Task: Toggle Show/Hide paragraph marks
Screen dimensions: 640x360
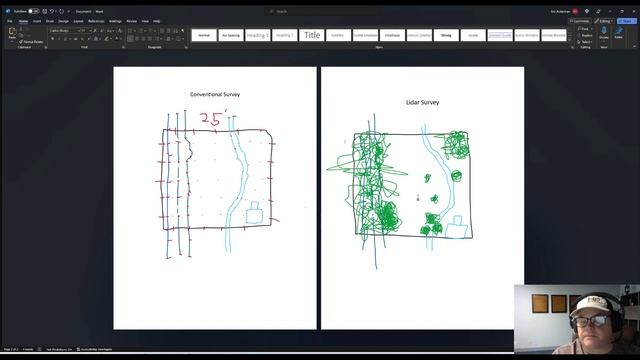Action: 183,31
